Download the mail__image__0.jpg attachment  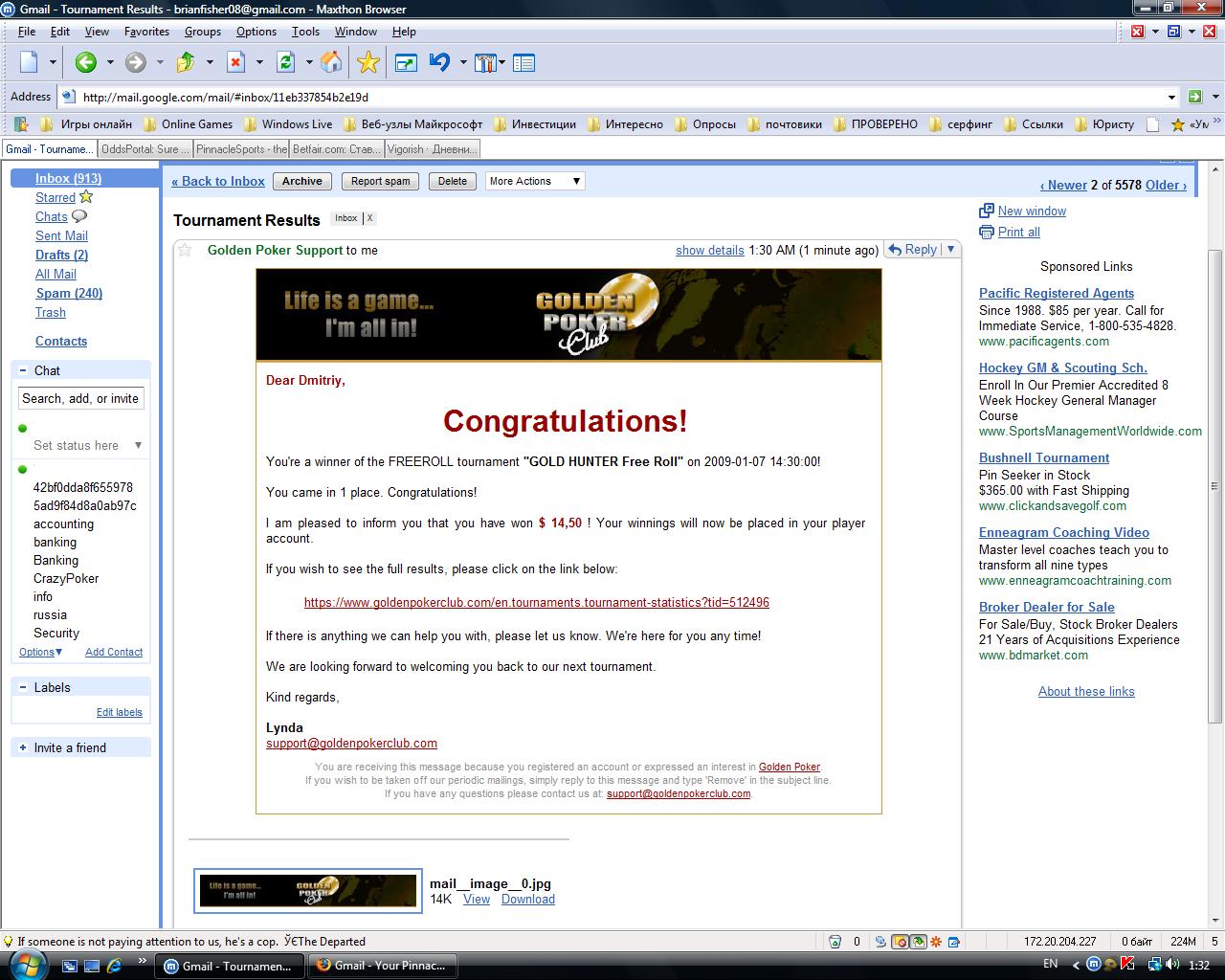(527, 899)
